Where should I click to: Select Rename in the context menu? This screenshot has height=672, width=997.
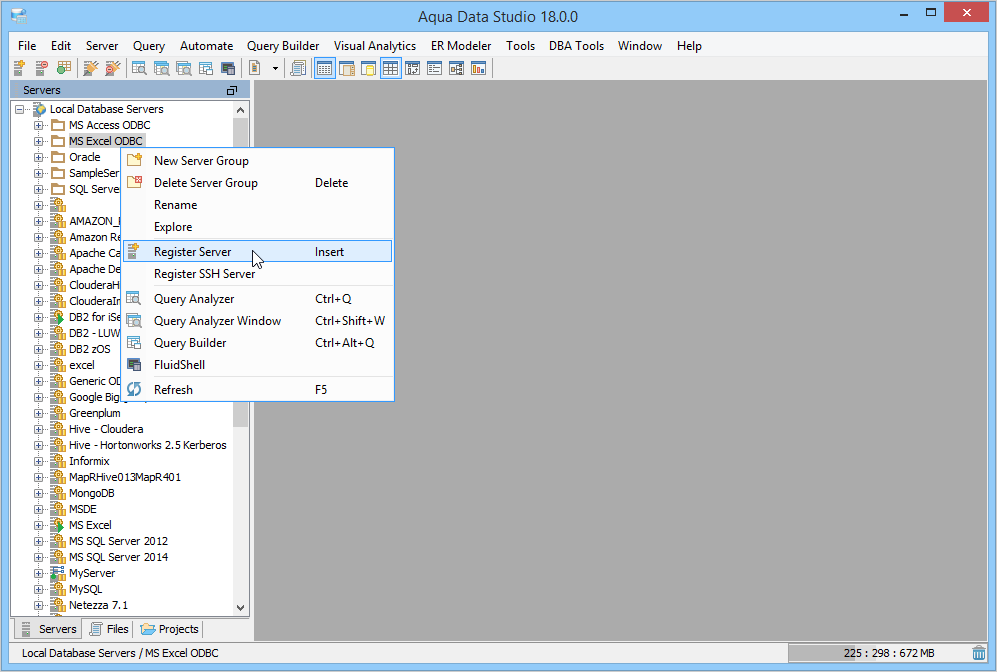point(258,205)
